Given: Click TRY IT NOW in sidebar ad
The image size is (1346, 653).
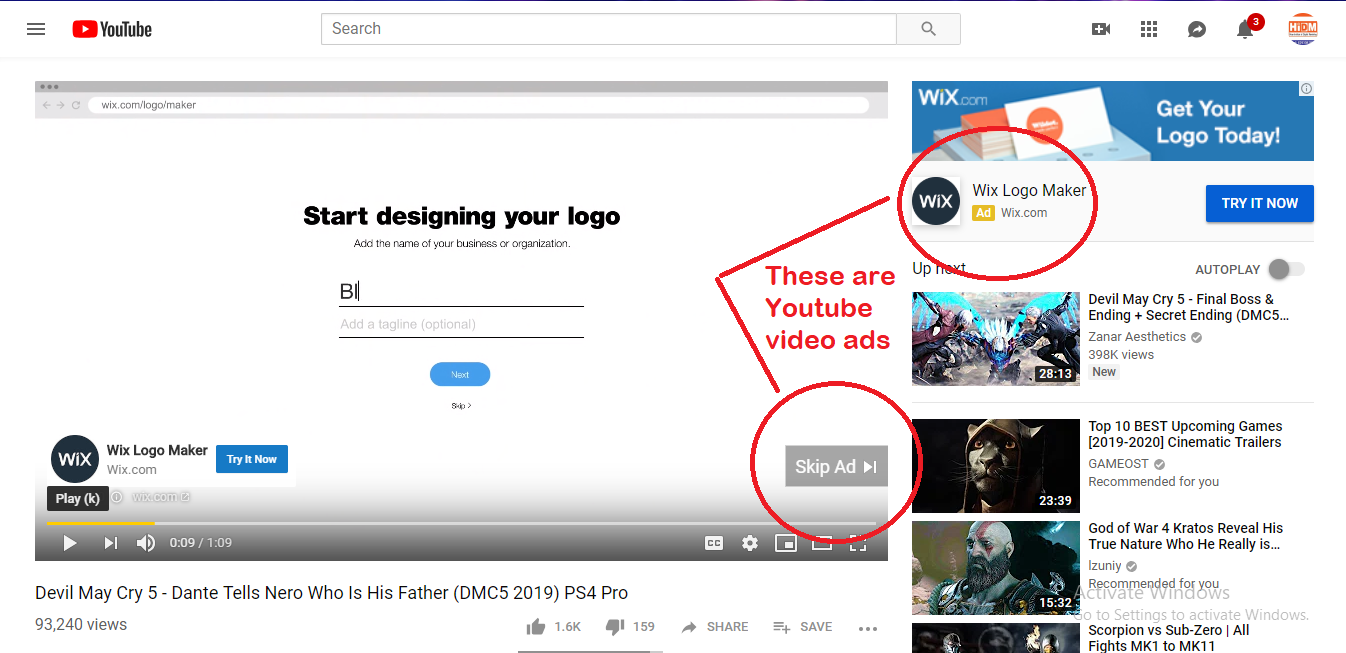Looking at the screenshot, I should click(x=1260, y=203).
